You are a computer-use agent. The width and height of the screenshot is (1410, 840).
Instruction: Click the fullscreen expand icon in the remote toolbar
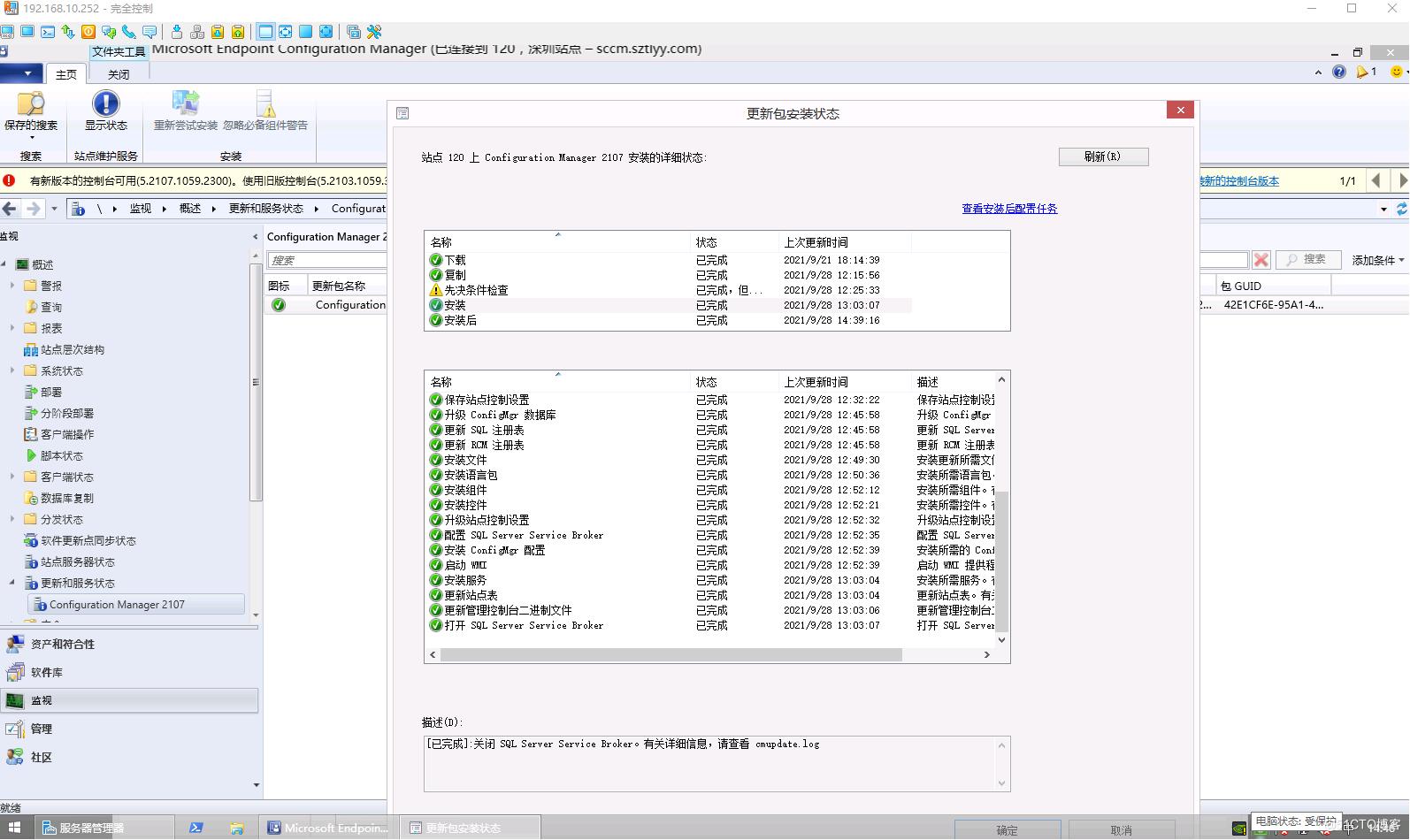(x=286, y=32)
